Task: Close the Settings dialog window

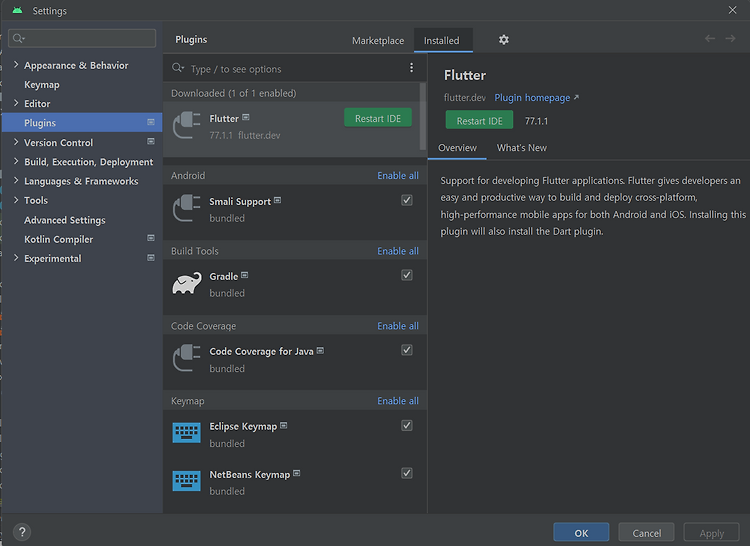Action: (x=732, y=10)
